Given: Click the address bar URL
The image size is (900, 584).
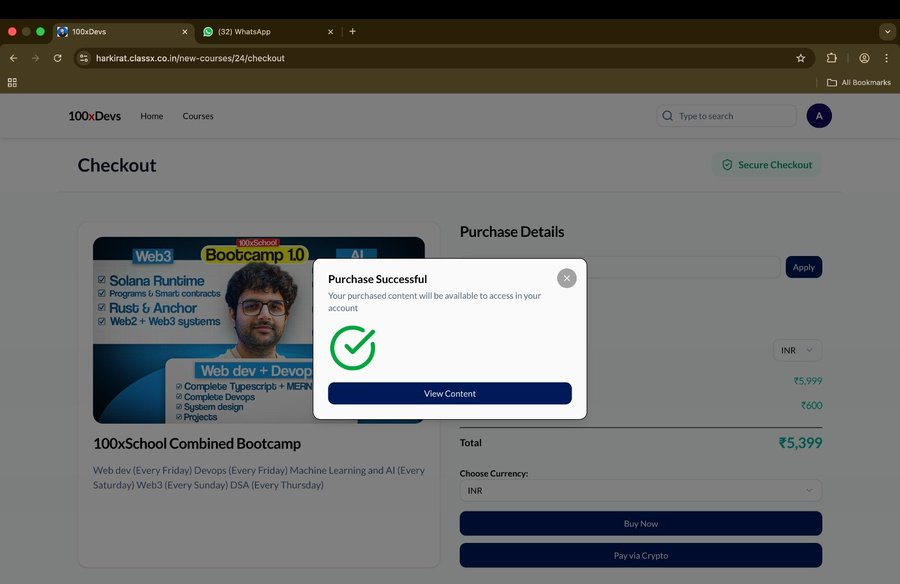Looking at the screenshot, I should click(190, 58).
